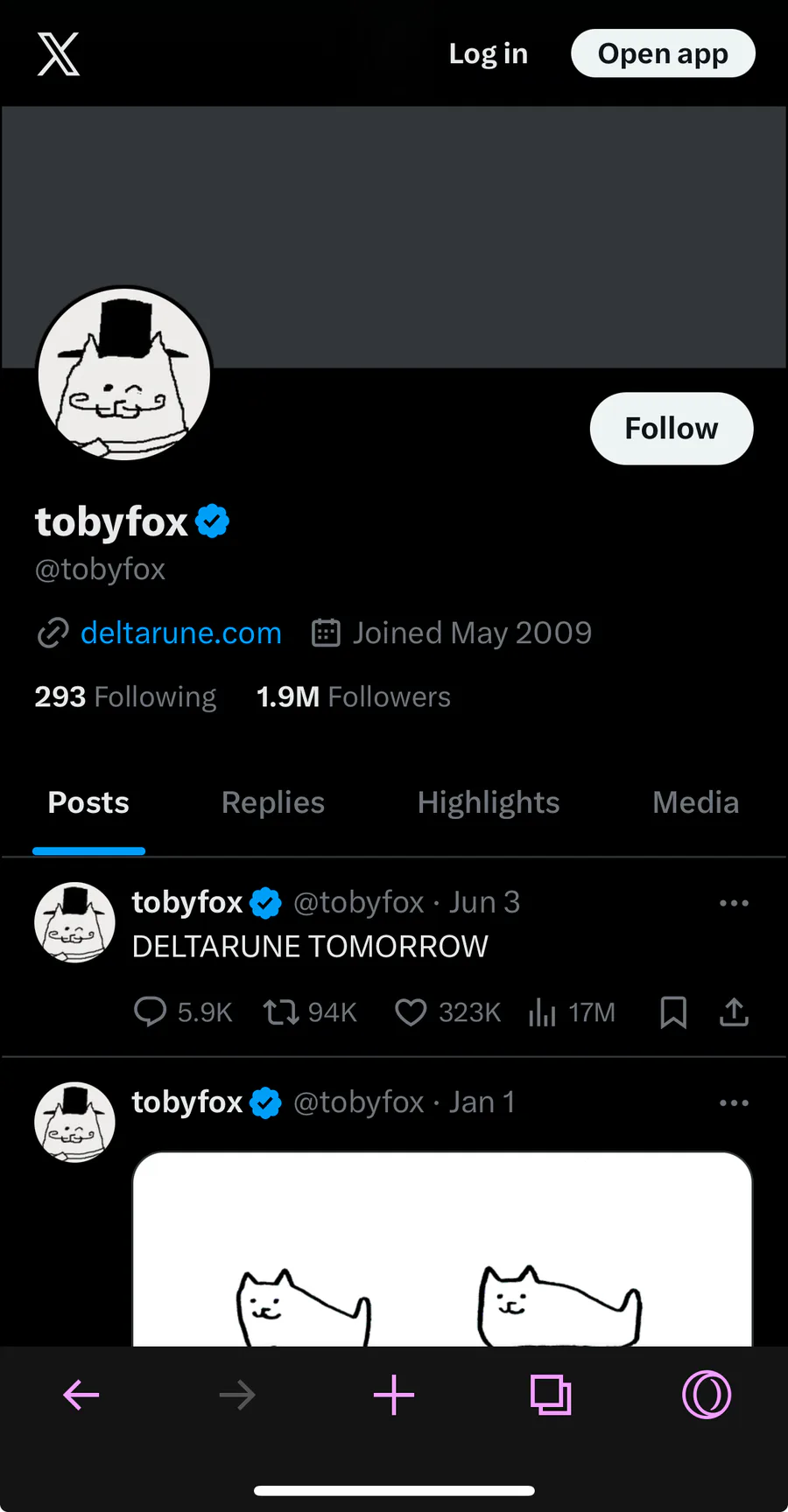Bookmark the Jun 3 post
The width and height of the screenshot is (788, 1512).
pos(672,1012)
